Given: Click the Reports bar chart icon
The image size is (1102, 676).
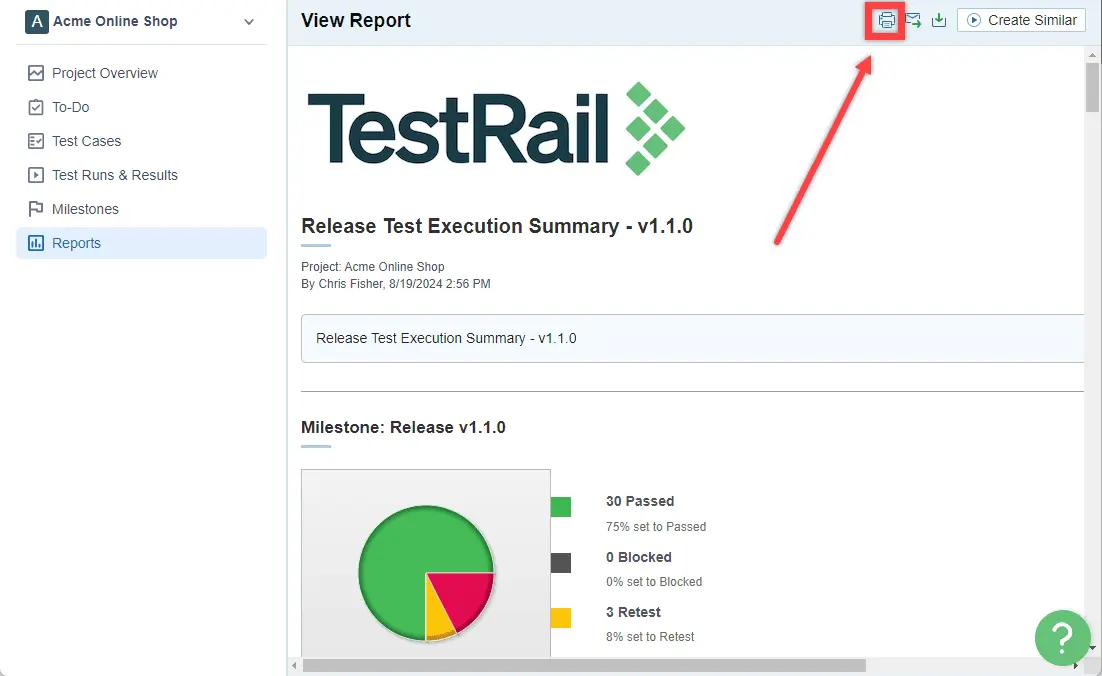Looking at the screenshot, I should 36,243.
